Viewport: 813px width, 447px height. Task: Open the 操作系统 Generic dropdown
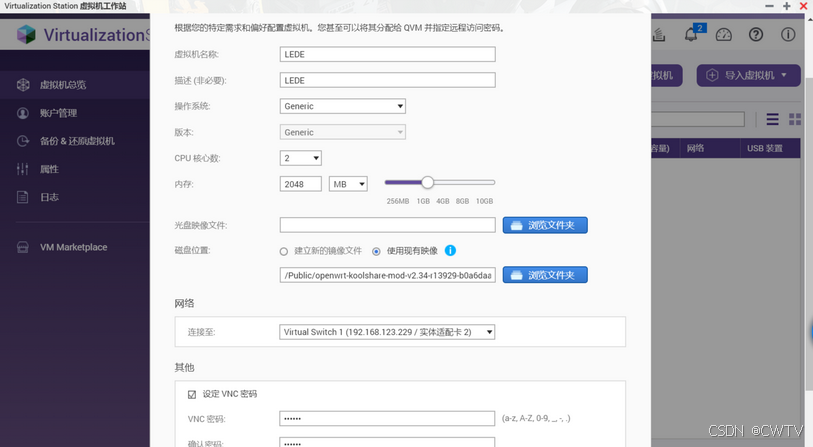[343, 106]
